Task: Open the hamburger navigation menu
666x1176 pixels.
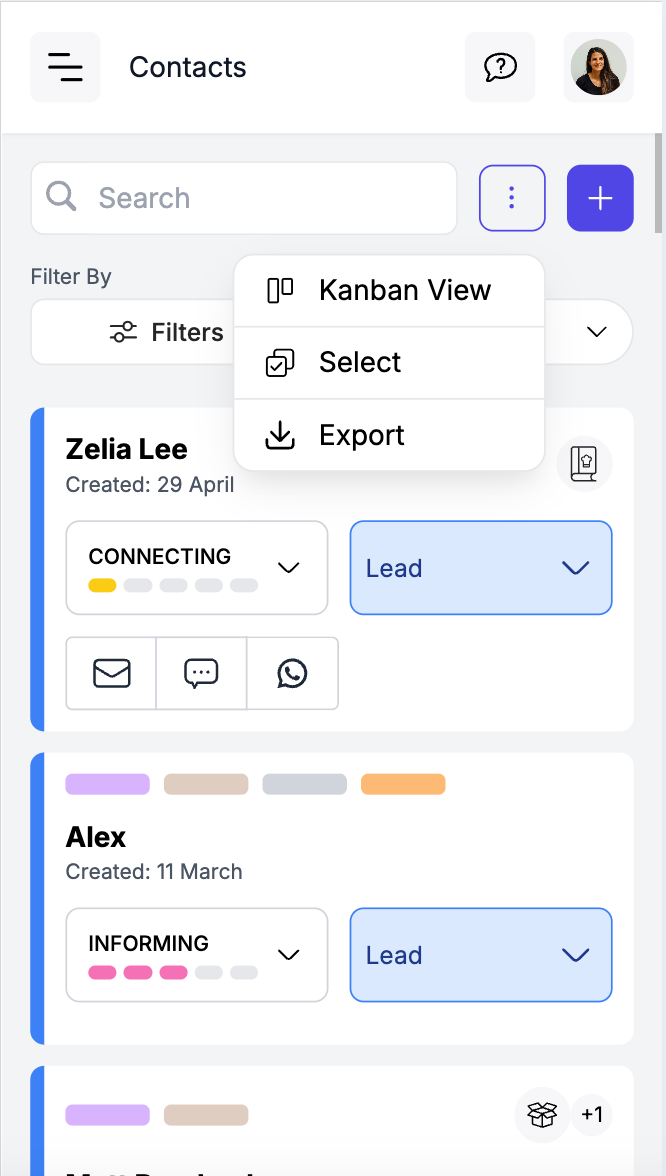Action: point(65,67)
